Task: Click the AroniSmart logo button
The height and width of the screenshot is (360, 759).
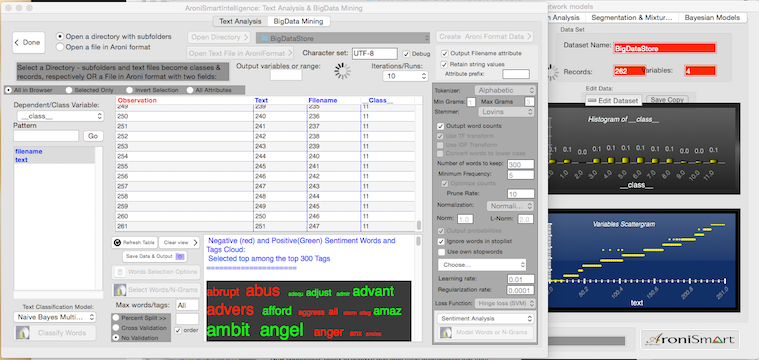Action: pos(690,340)
